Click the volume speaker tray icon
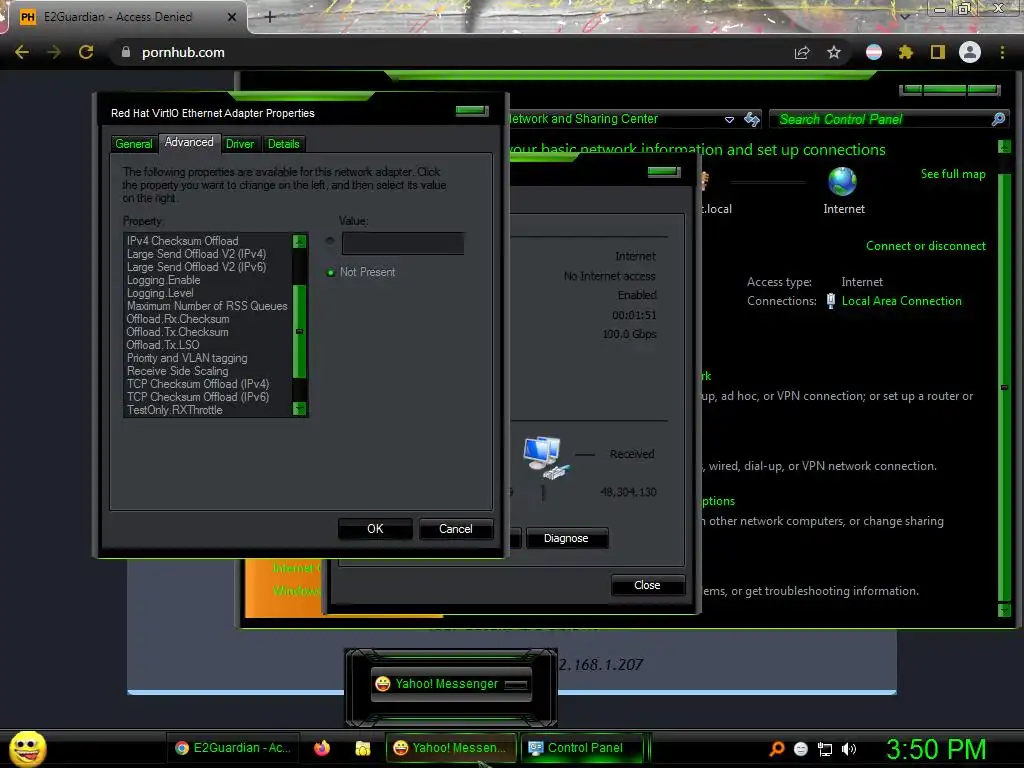The height and width of the screenshot is (768, 1024). tap(849, 749)
